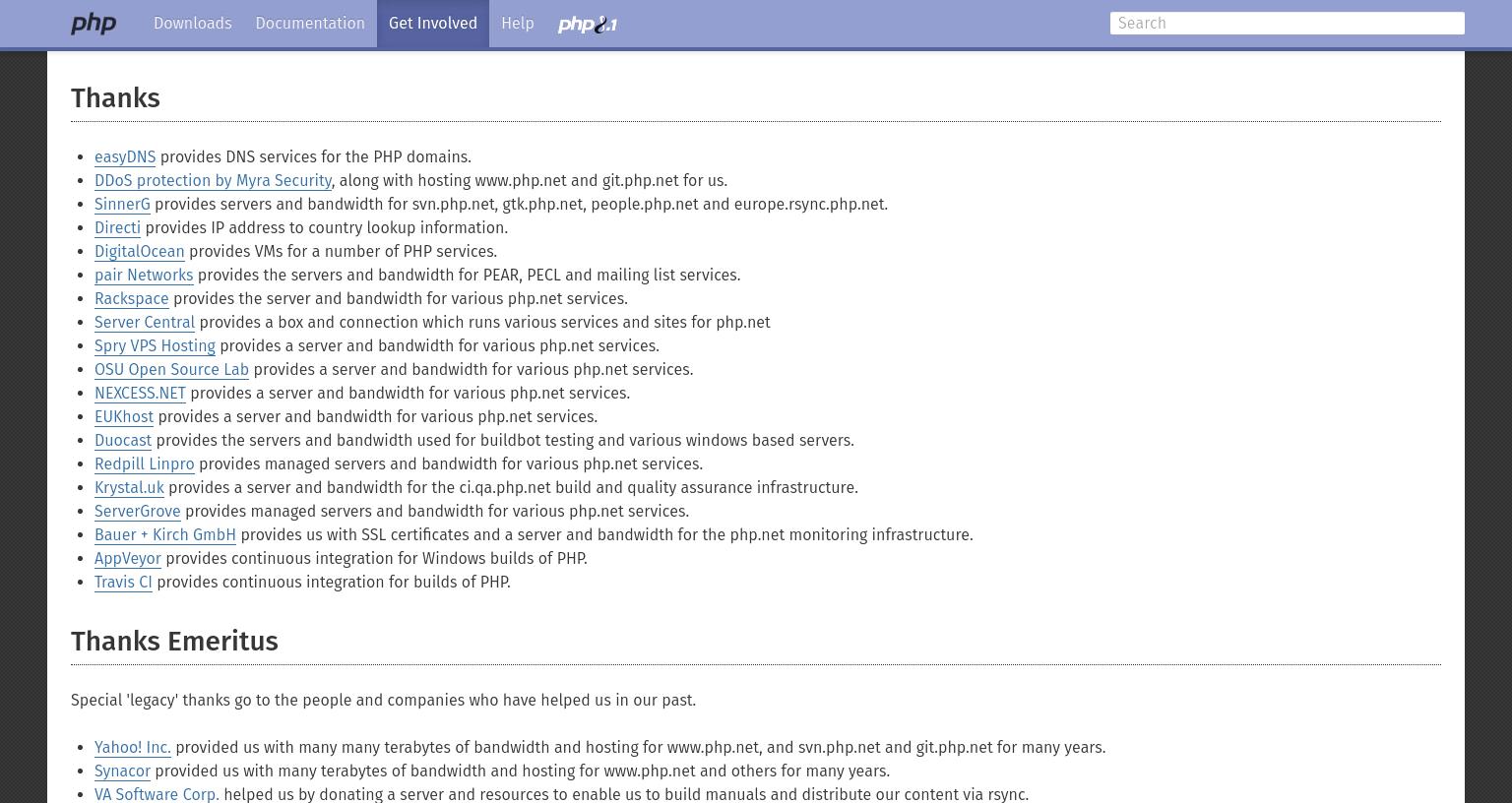This screenshot has height=803, width=1512.
Task: Visit the SinnerG link
Action: point(122,205)
